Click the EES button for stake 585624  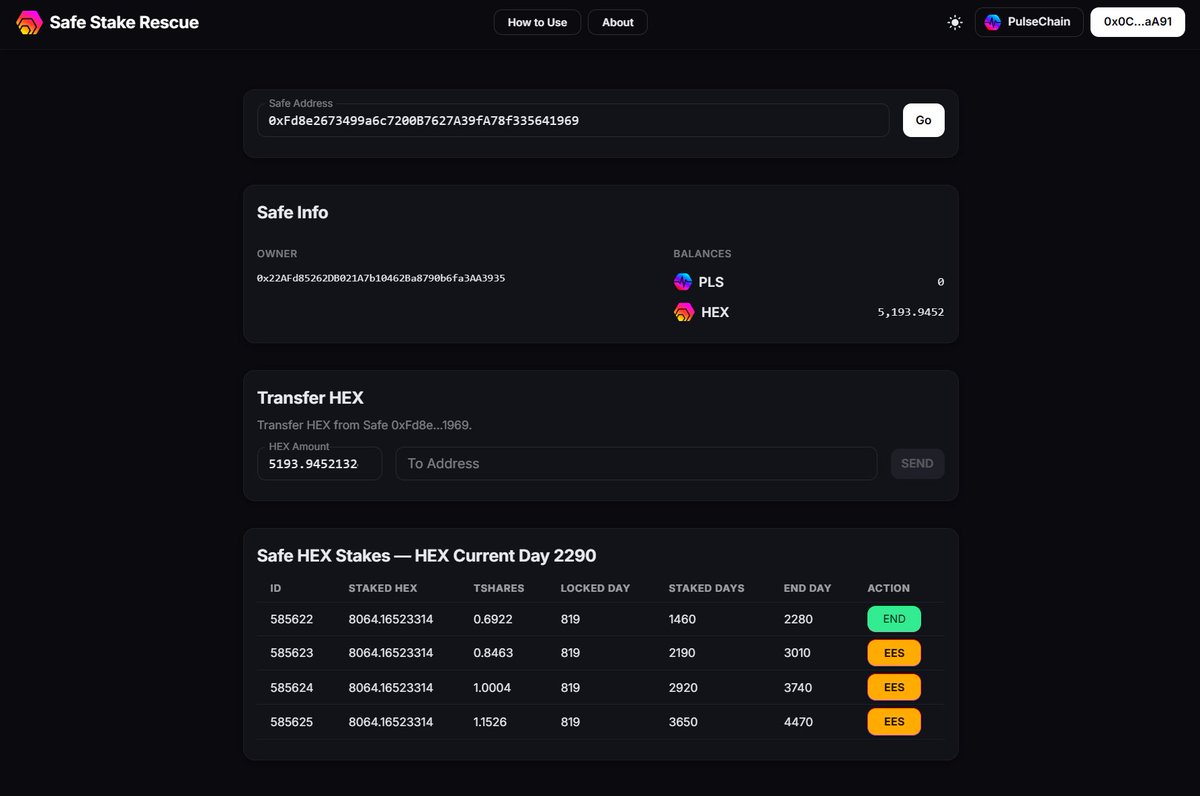tap(894, 687)
